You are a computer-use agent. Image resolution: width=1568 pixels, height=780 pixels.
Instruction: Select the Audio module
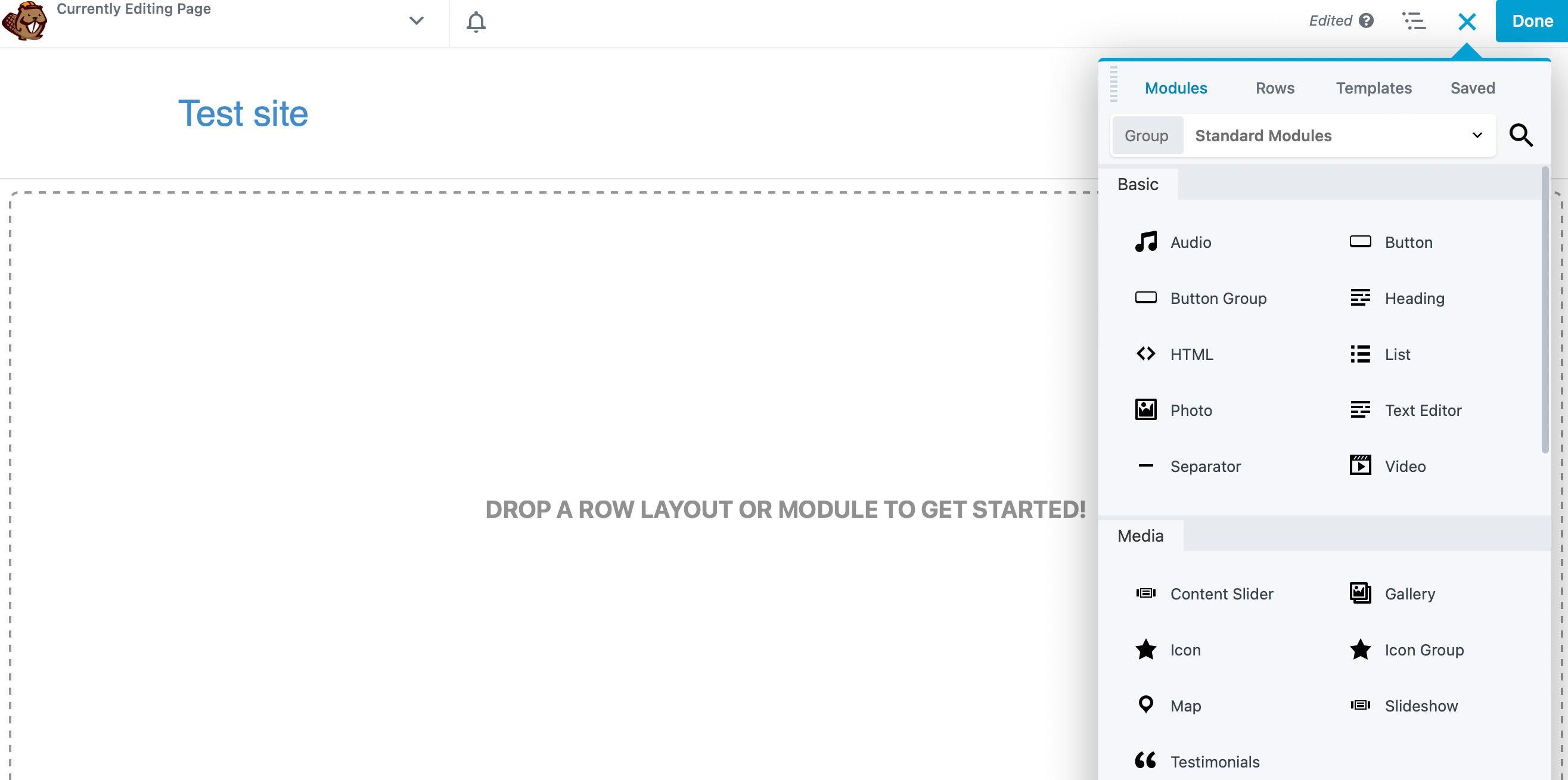(x=1190, y=242)
